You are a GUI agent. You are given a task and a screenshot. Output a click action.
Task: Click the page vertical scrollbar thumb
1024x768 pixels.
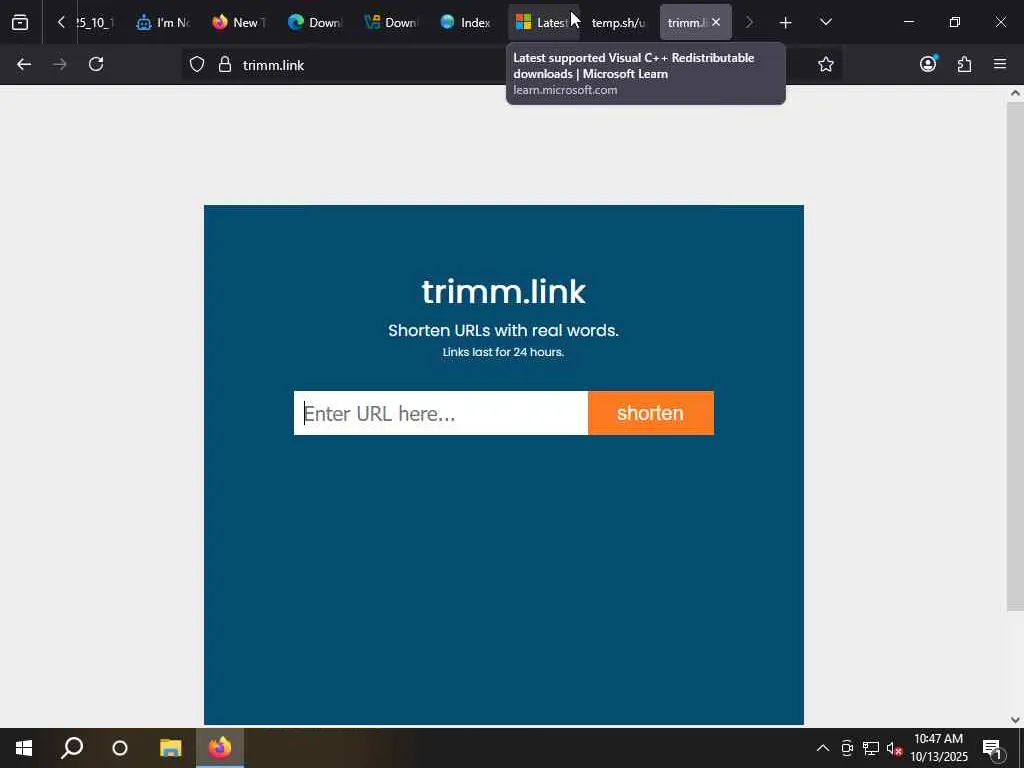click(x=1015, y=356)
